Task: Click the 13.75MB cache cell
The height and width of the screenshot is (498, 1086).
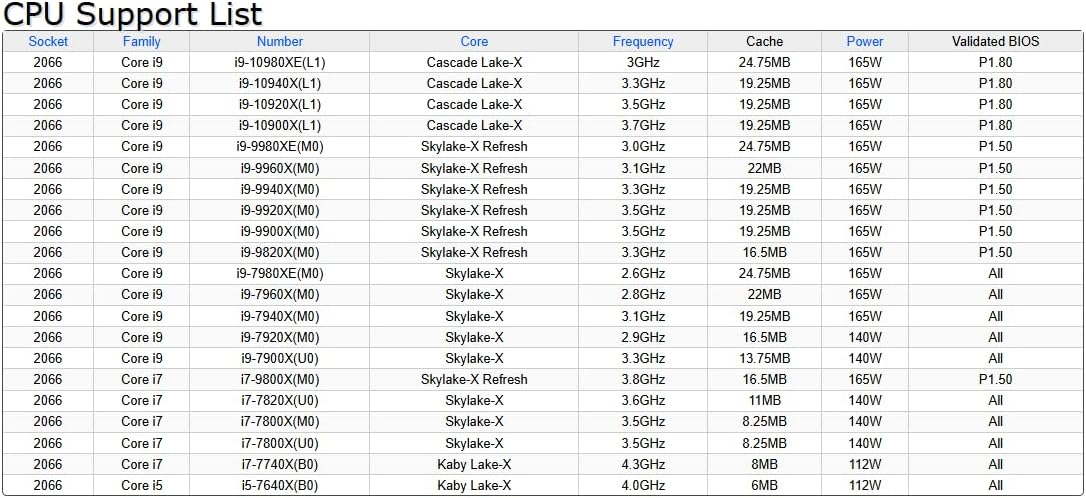Action: (764, 358)
